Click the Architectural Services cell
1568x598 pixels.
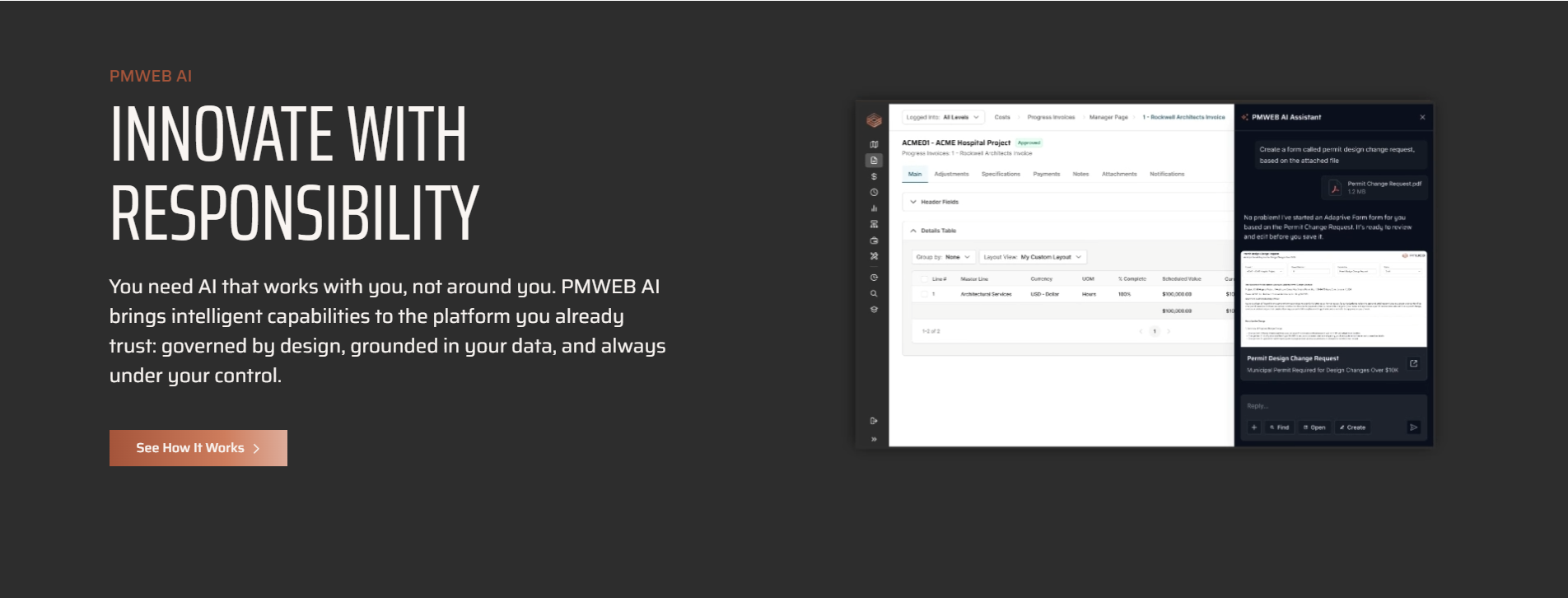tap(986, 294)
